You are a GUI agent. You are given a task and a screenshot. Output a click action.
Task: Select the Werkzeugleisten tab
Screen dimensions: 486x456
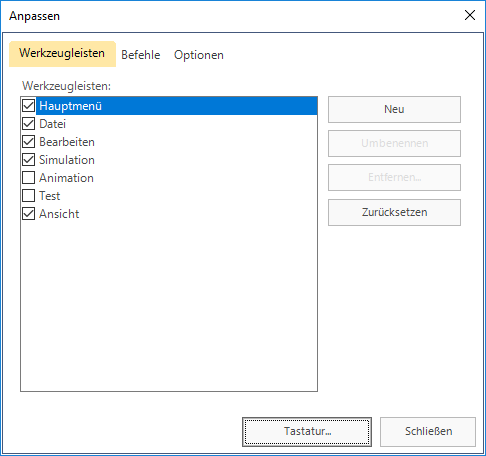click(62, 54)
